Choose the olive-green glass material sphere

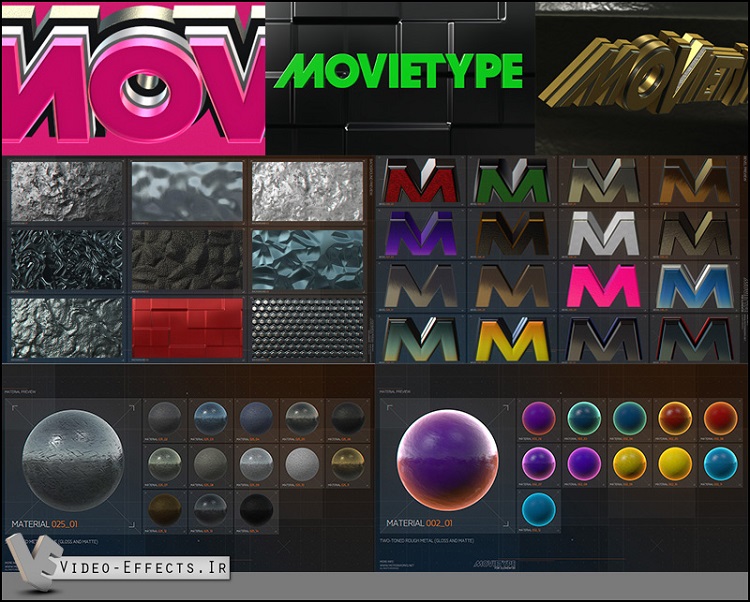point(165,464)
